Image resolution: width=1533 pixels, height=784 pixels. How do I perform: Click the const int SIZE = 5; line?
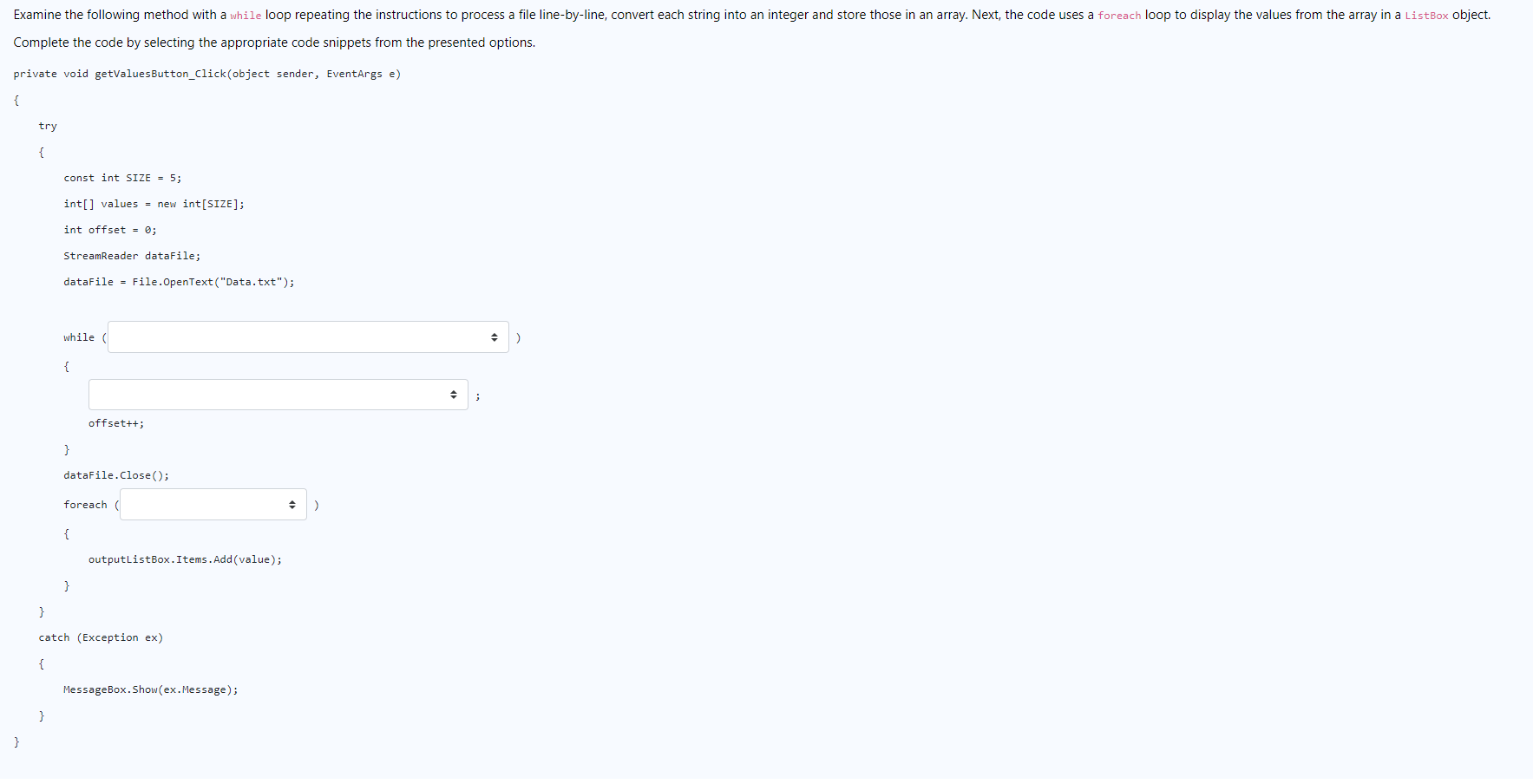pos(121,178)
